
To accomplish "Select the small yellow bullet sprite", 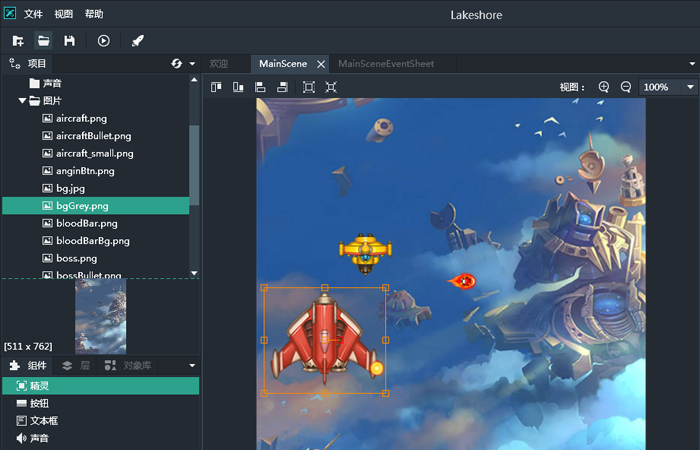I will coord(377,368).
